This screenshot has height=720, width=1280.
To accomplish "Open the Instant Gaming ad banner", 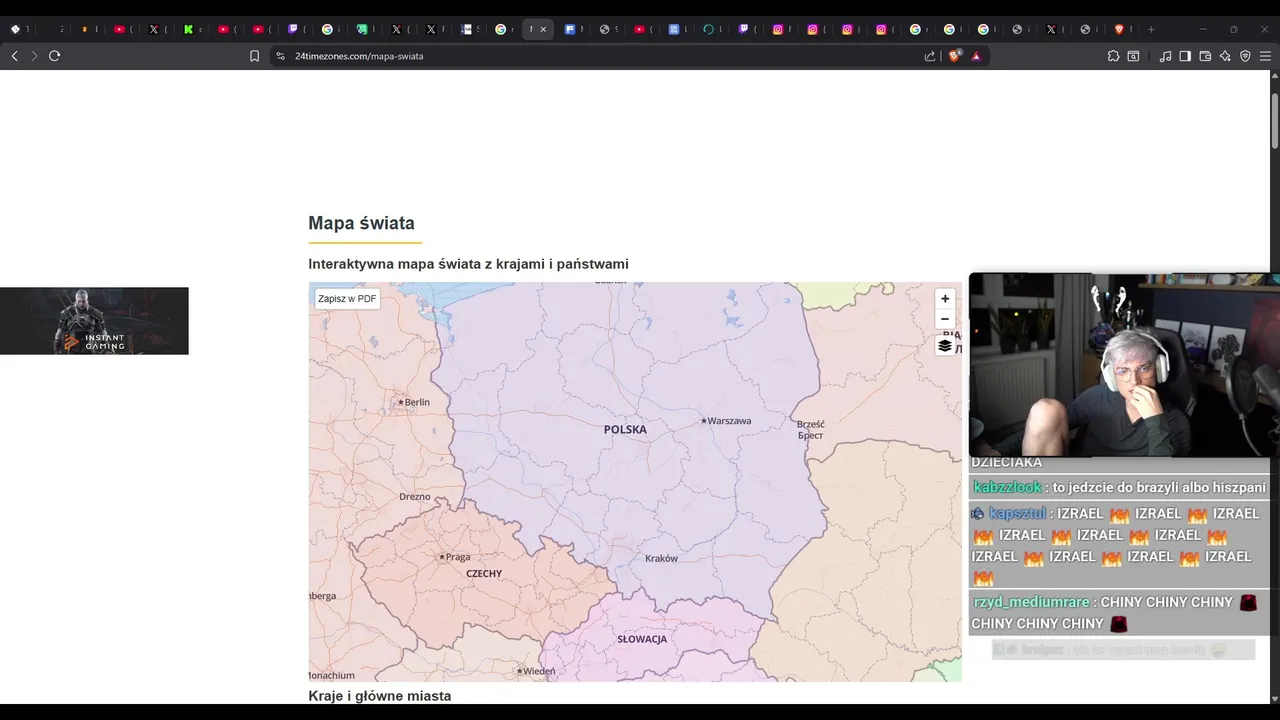I will tap(94, 321).
